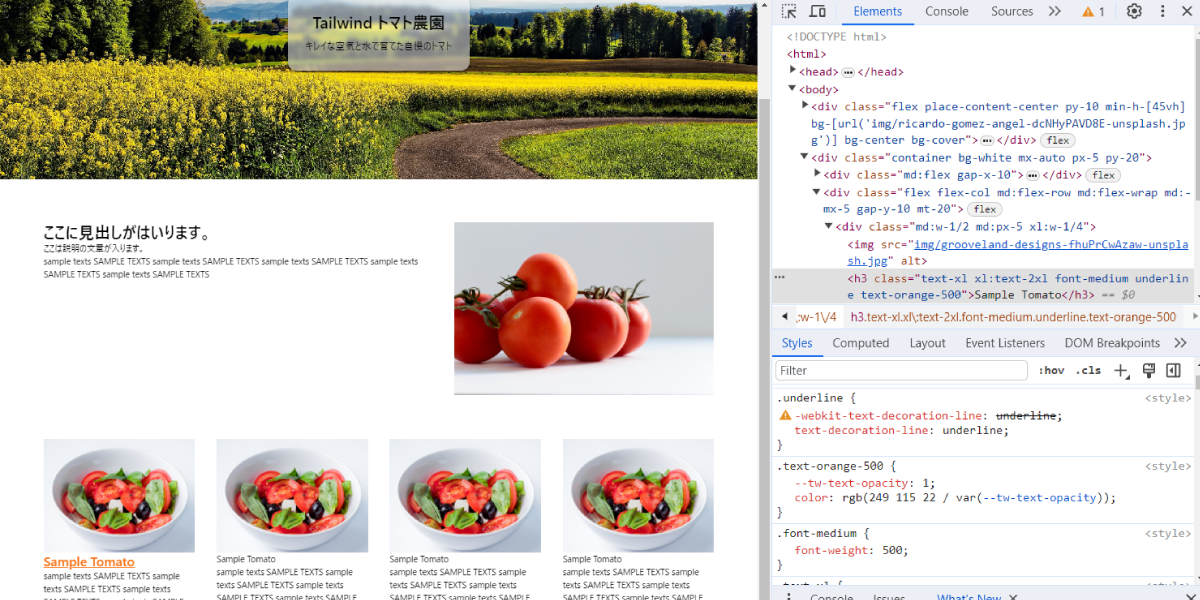Toggle the flex badge after mt-20
Screen dimensions: 1200x600
click(x=985, y=210)
